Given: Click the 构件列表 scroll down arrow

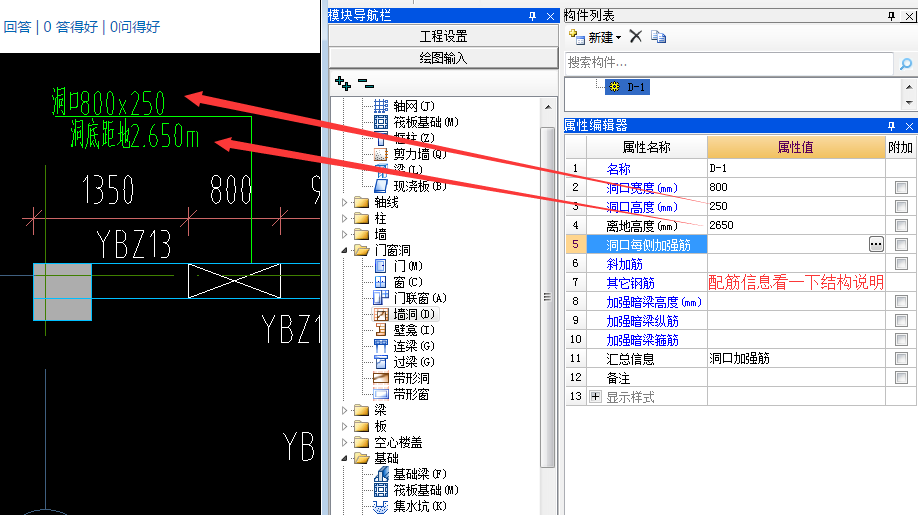Looking at the screenshot, I should (909, 102).
